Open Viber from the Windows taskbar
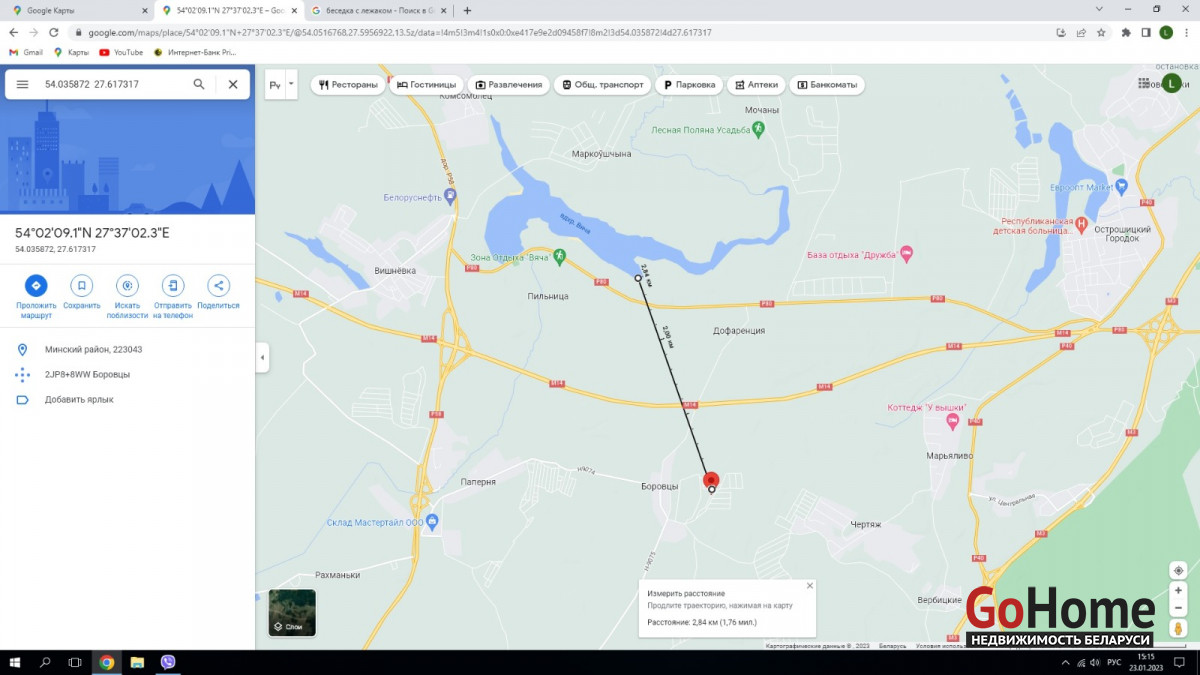The width and height of the screenshot is (1200, 675). tap(168, 662)
